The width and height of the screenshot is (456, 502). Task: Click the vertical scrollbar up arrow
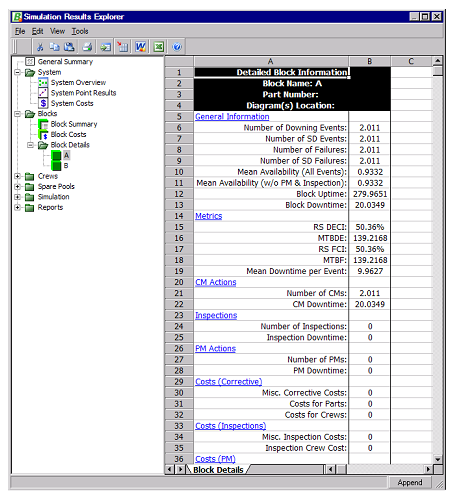click(x=438, y=61)
